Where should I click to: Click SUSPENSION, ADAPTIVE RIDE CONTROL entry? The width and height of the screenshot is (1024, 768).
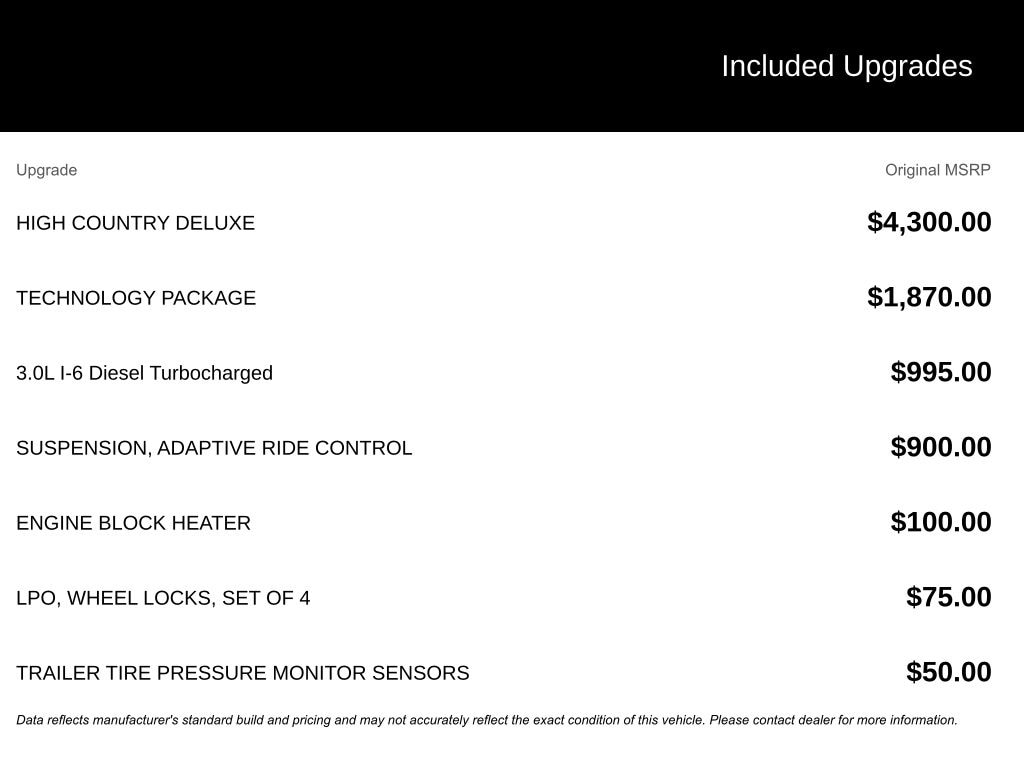coord(214,448)
